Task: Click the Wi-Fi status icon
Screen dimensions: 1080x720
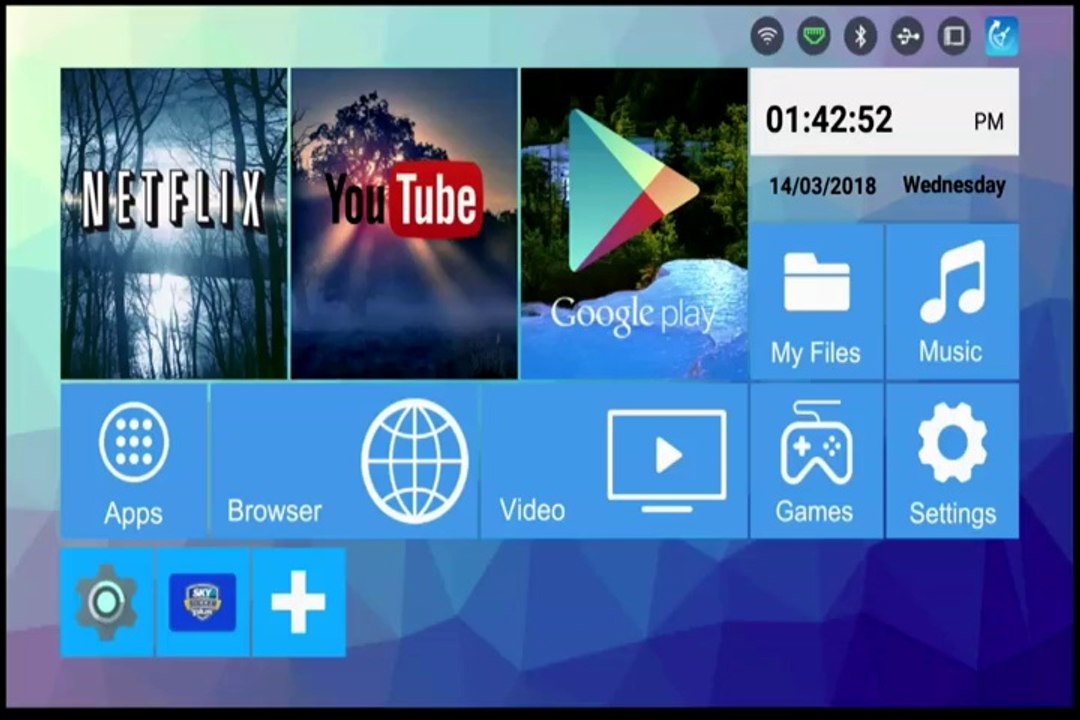Action: pos(767,36)
